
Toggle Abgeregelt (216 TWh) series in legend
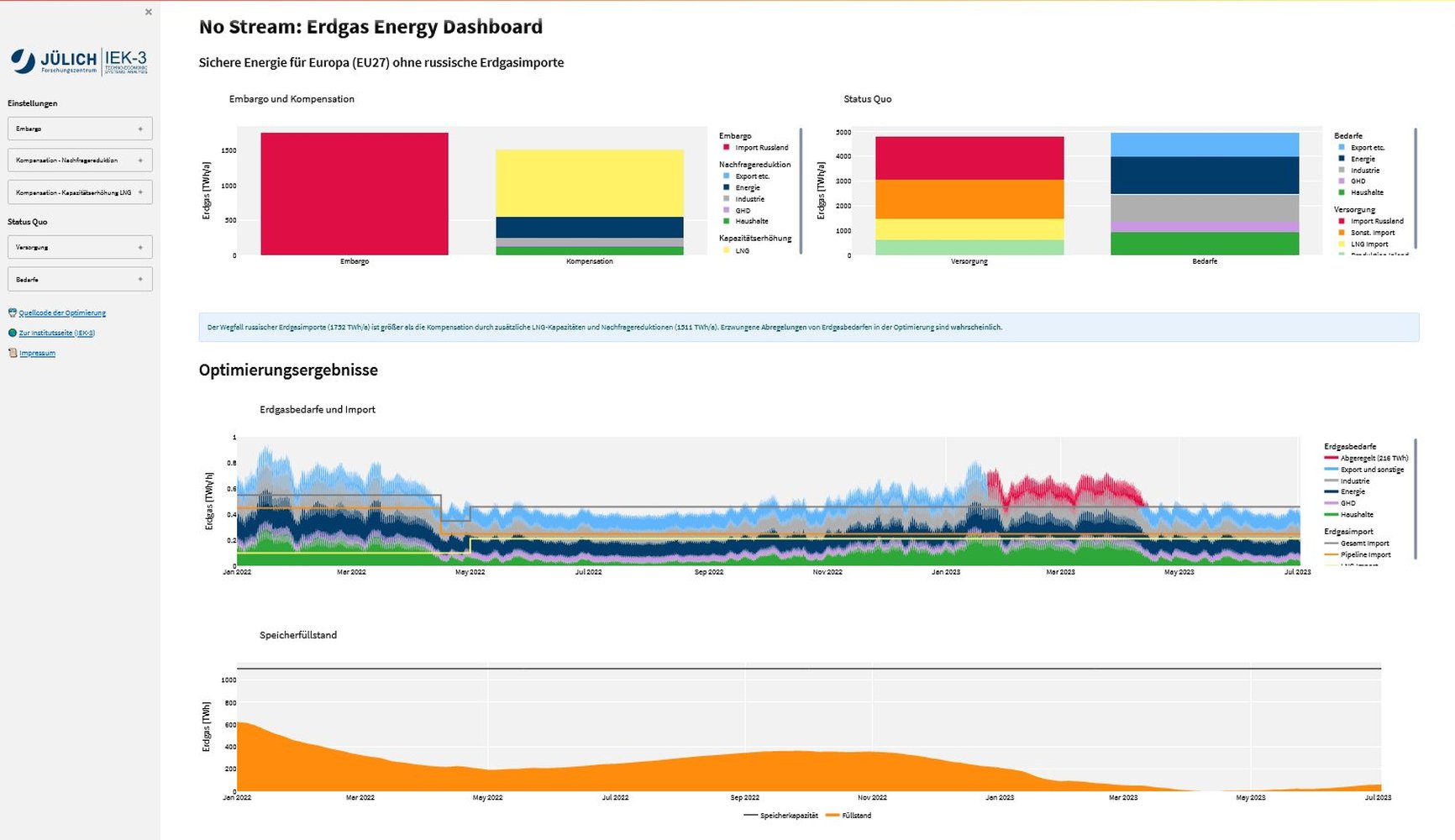1374,458
